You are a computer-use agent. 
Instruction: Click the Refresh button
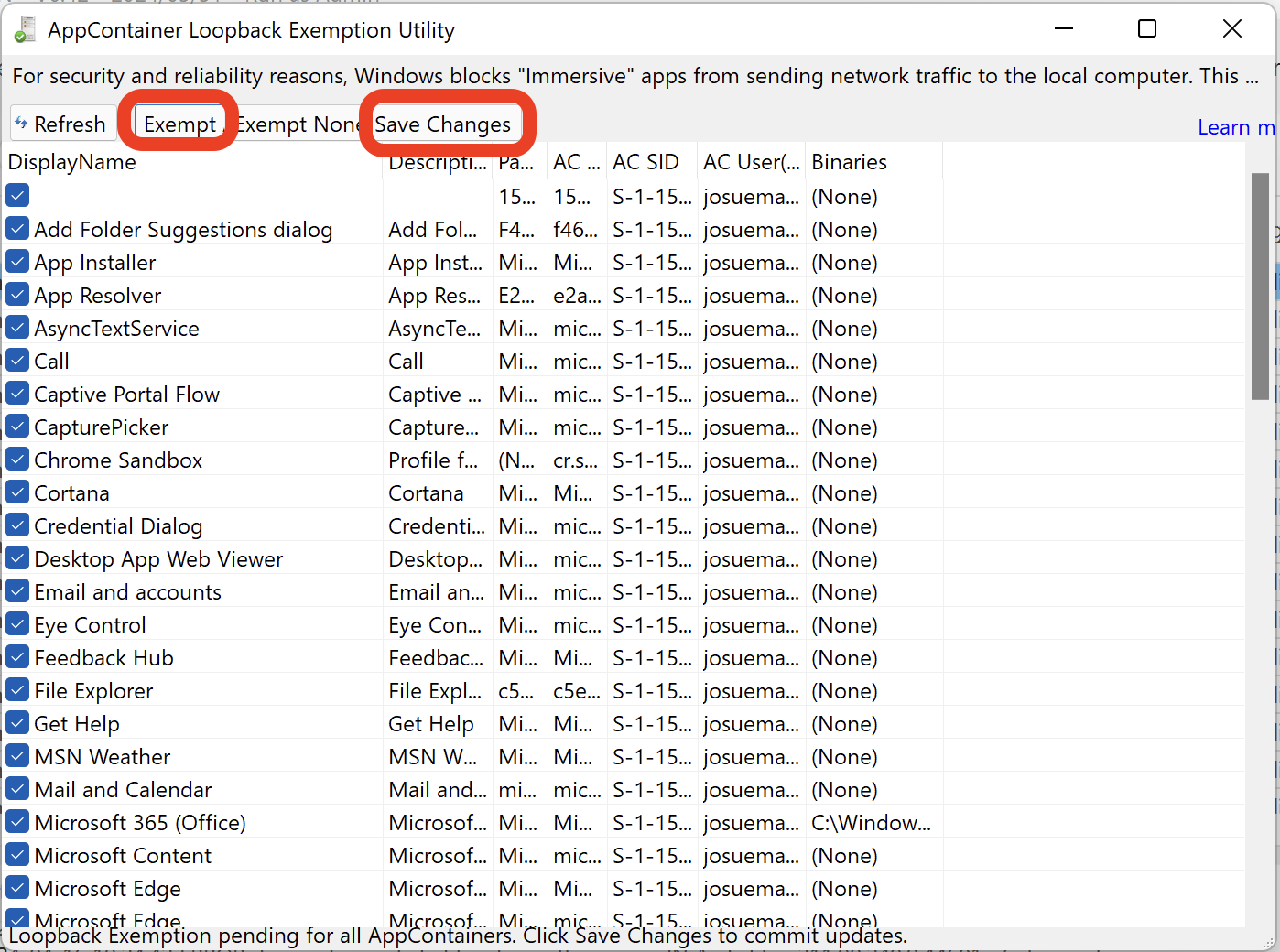point(62,124)
